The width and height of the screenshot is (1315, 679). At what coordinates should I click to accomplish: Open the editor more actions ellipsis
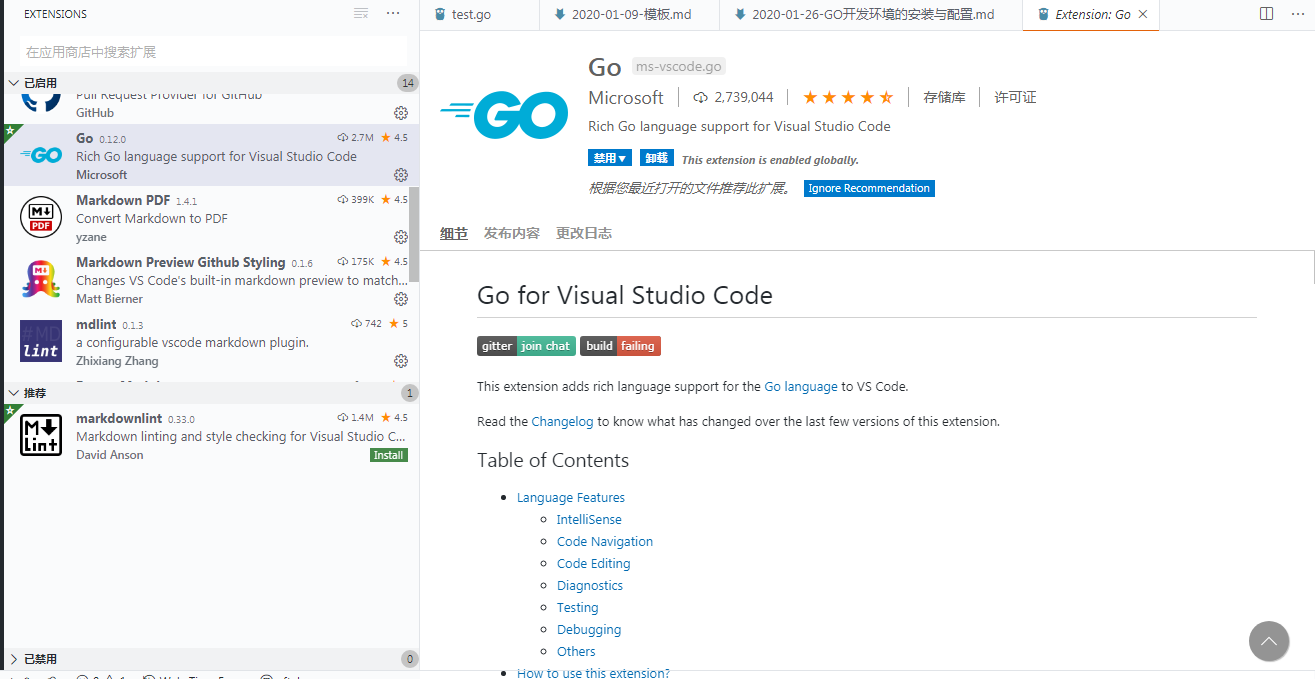coord(1297,14)
